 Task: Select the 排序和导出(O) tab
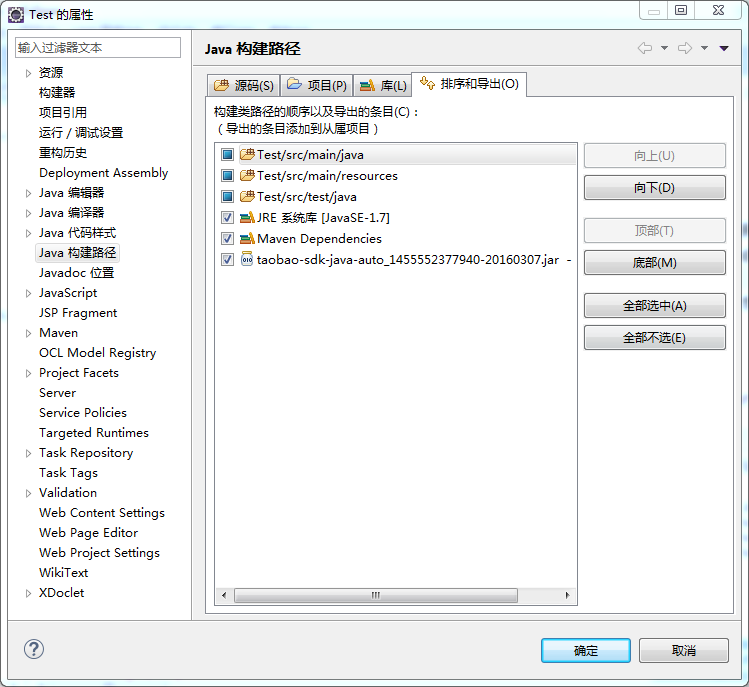(x=469, y=84)
